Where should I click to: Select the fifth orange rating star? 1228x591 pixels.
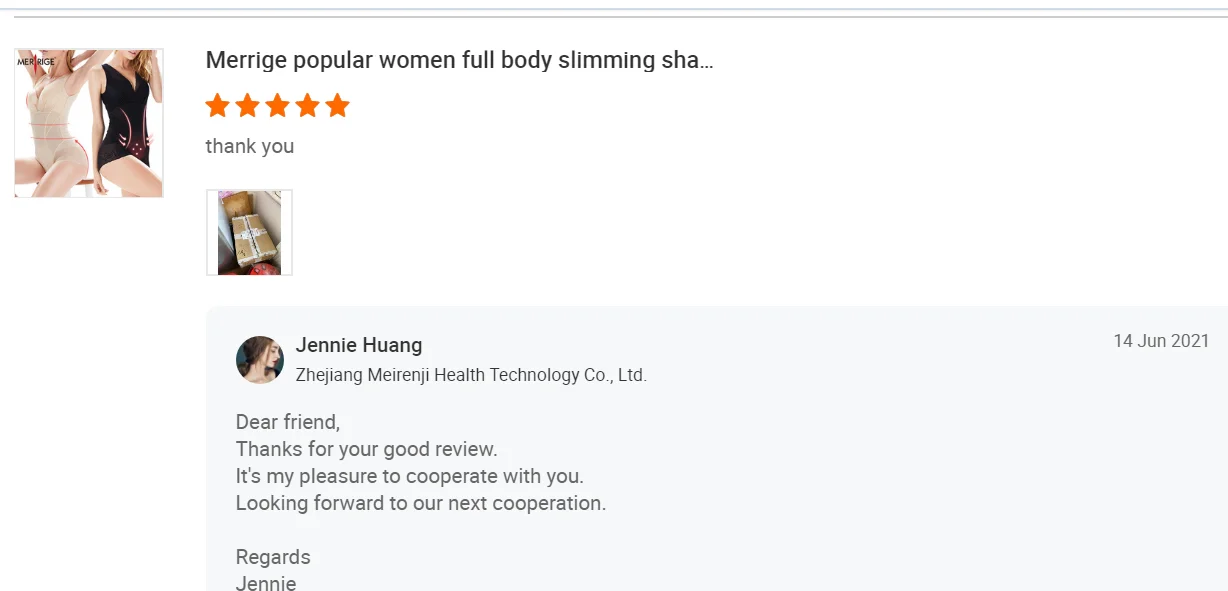click(x=337, y=106)
